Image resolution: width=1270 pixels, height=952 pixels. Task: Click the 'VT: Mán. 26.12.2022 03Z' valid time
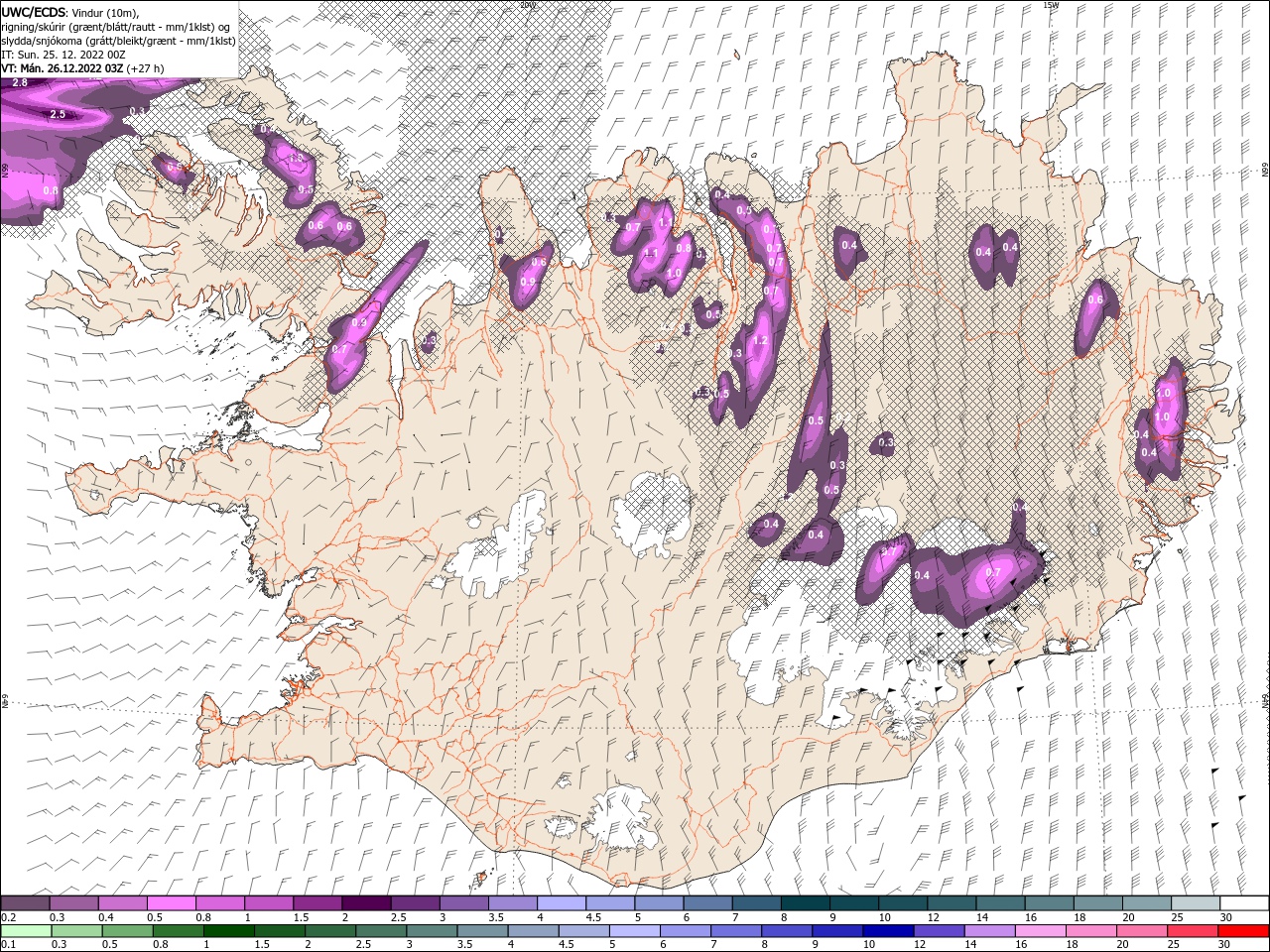point(62,68)
